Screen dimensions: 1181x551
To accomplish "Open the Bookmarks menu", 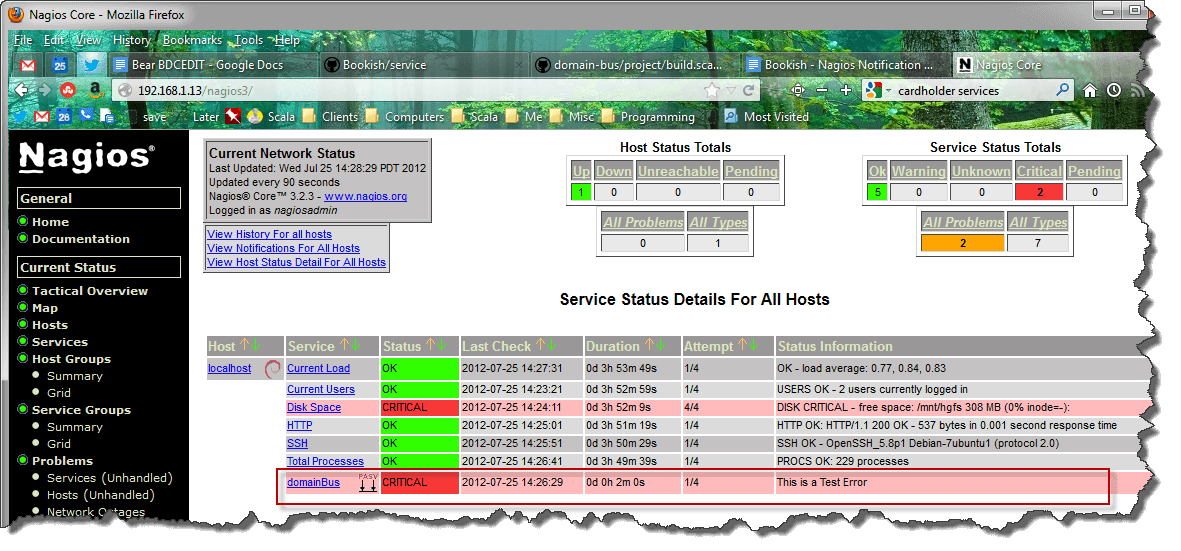I will point(193,40).
